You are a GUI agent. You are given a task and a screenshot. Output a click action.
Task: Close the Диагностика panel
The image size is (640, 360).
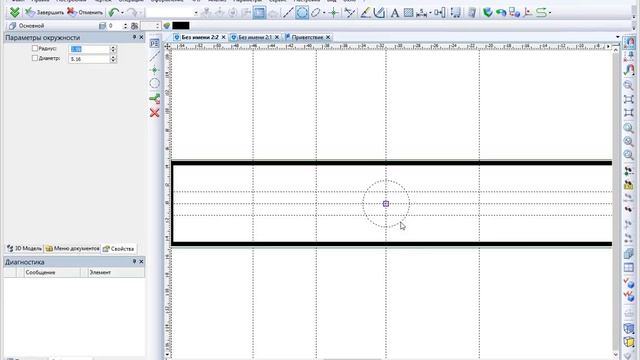coord(141,262)
